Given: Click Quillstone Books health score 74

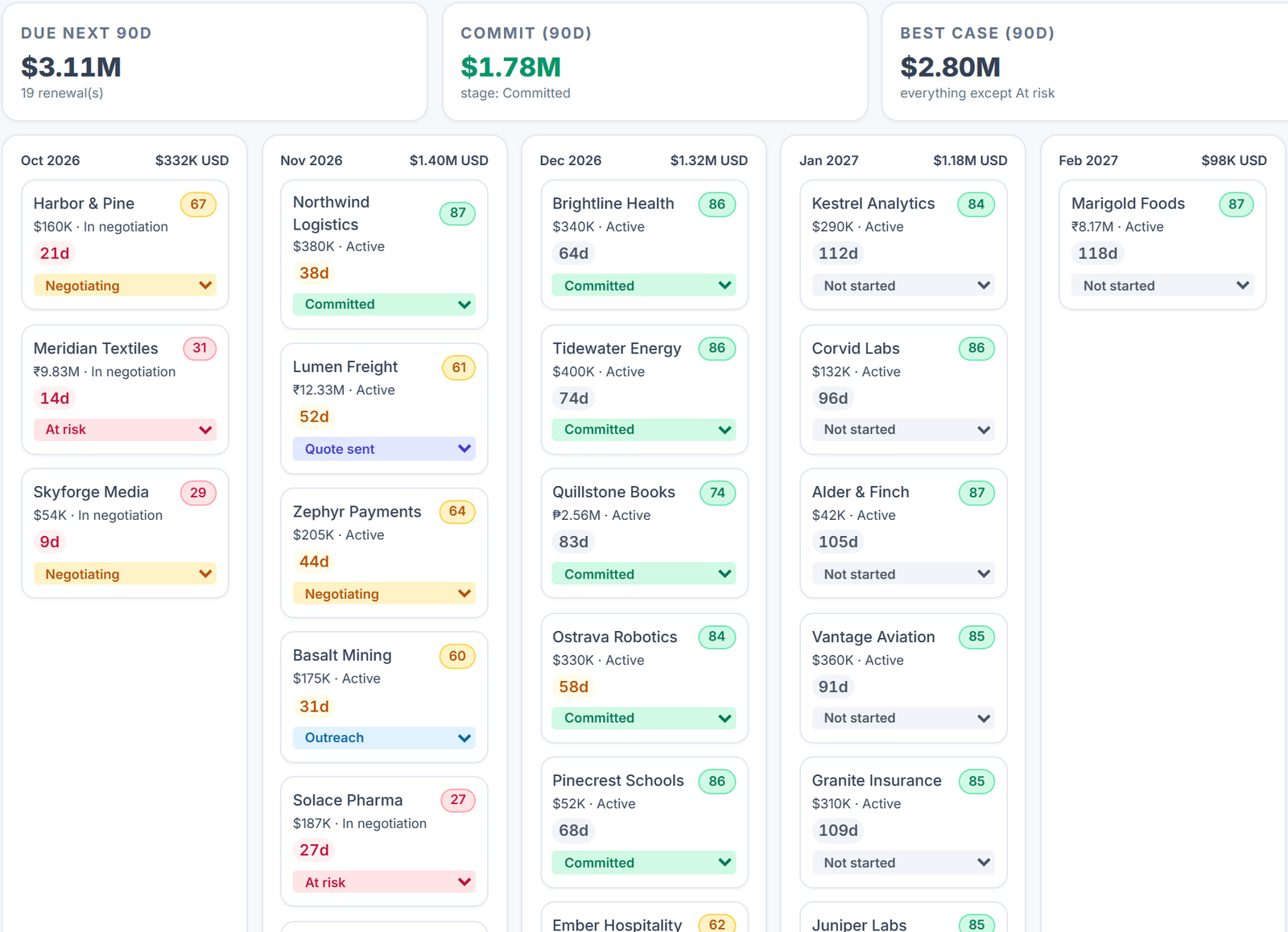Looking at the screenshot, I should (717, 493).
